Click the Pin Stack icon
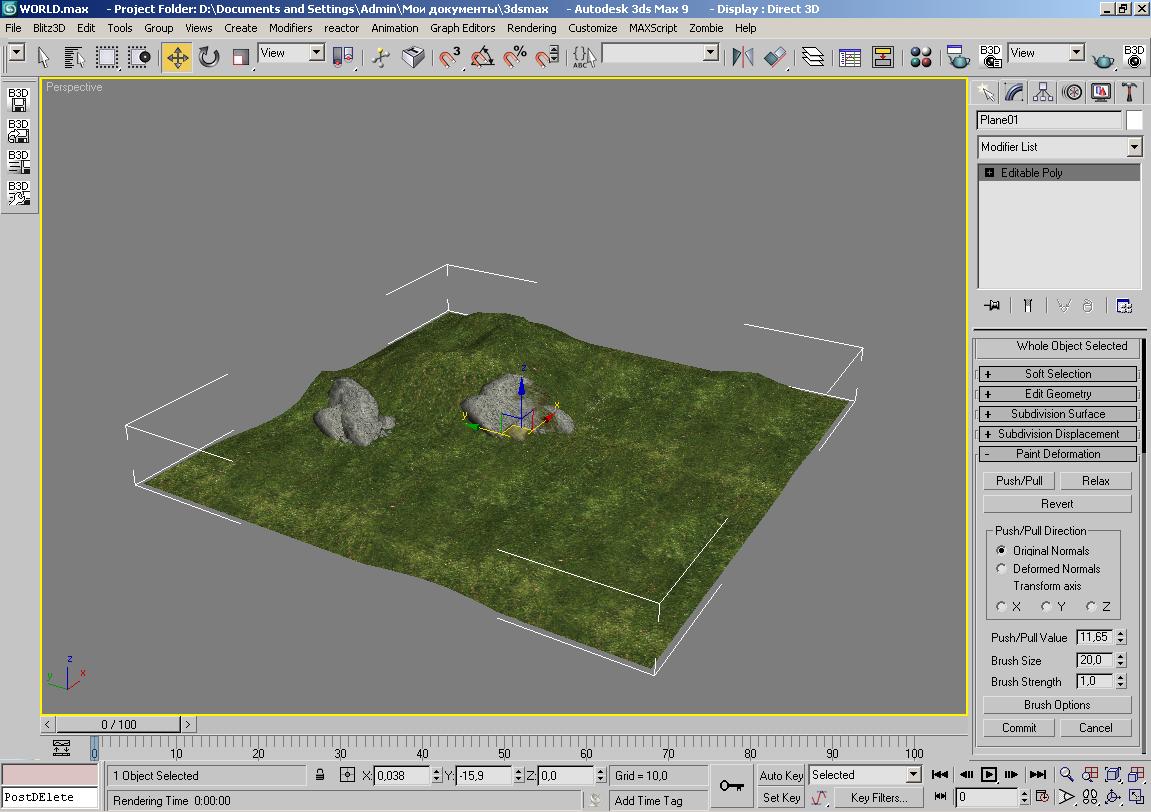Viewport: 1151px width, 812px height. (991, 306)
